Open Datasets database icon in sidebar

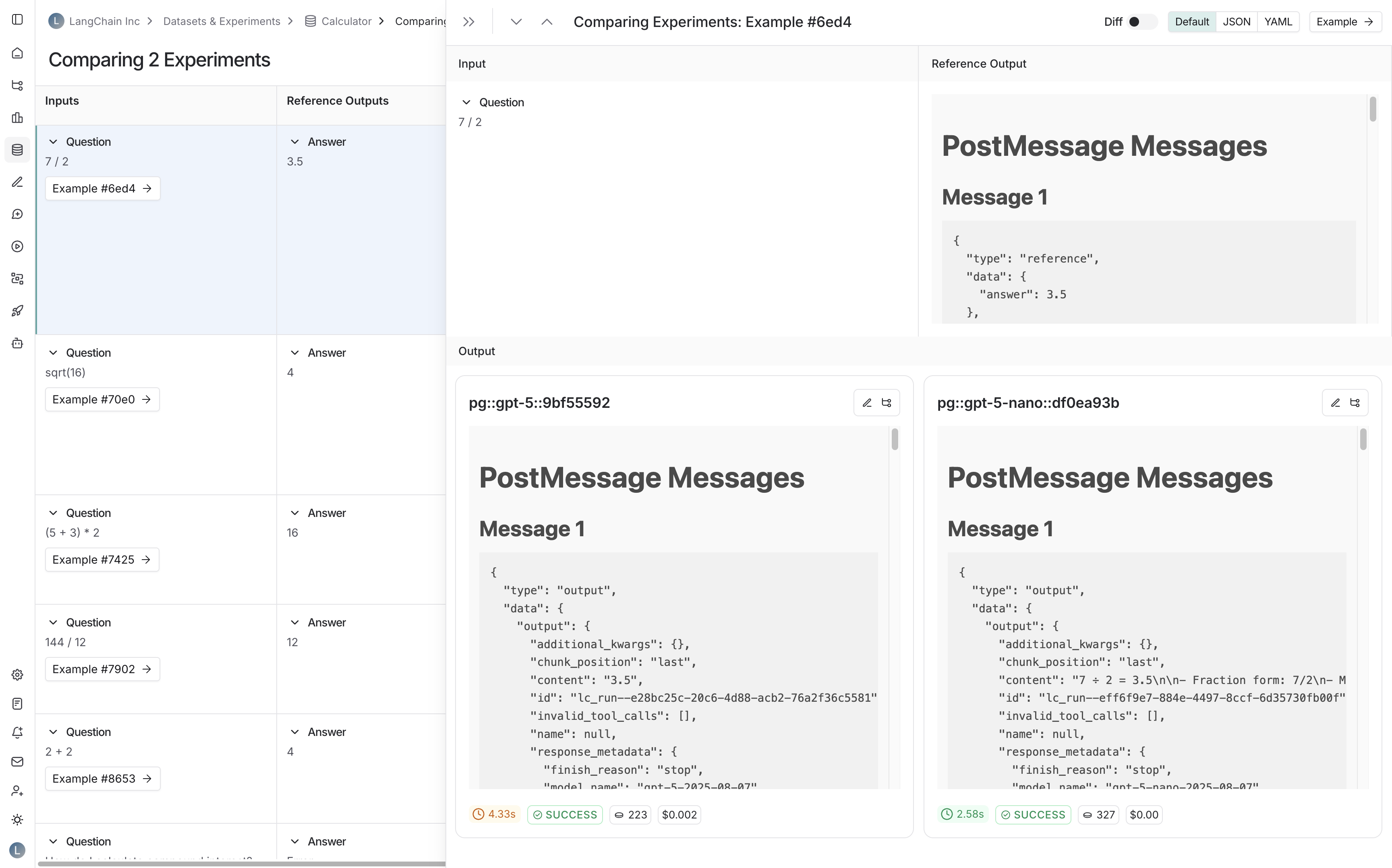coord(17,150)
